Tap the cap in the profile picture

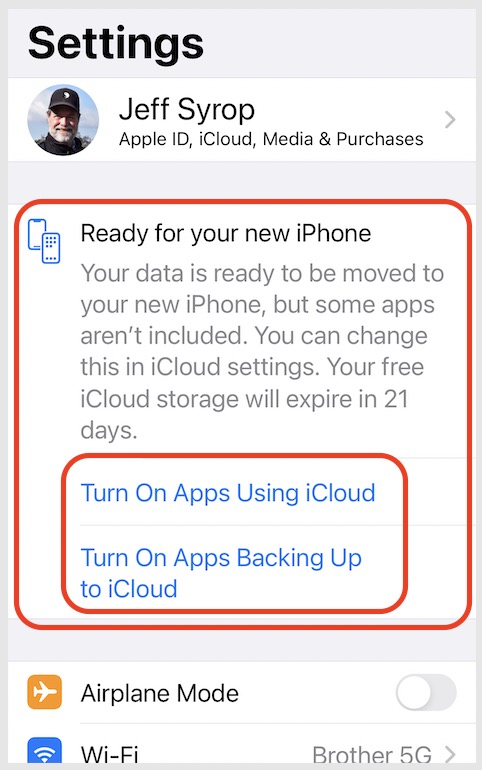tap(63, 100)
